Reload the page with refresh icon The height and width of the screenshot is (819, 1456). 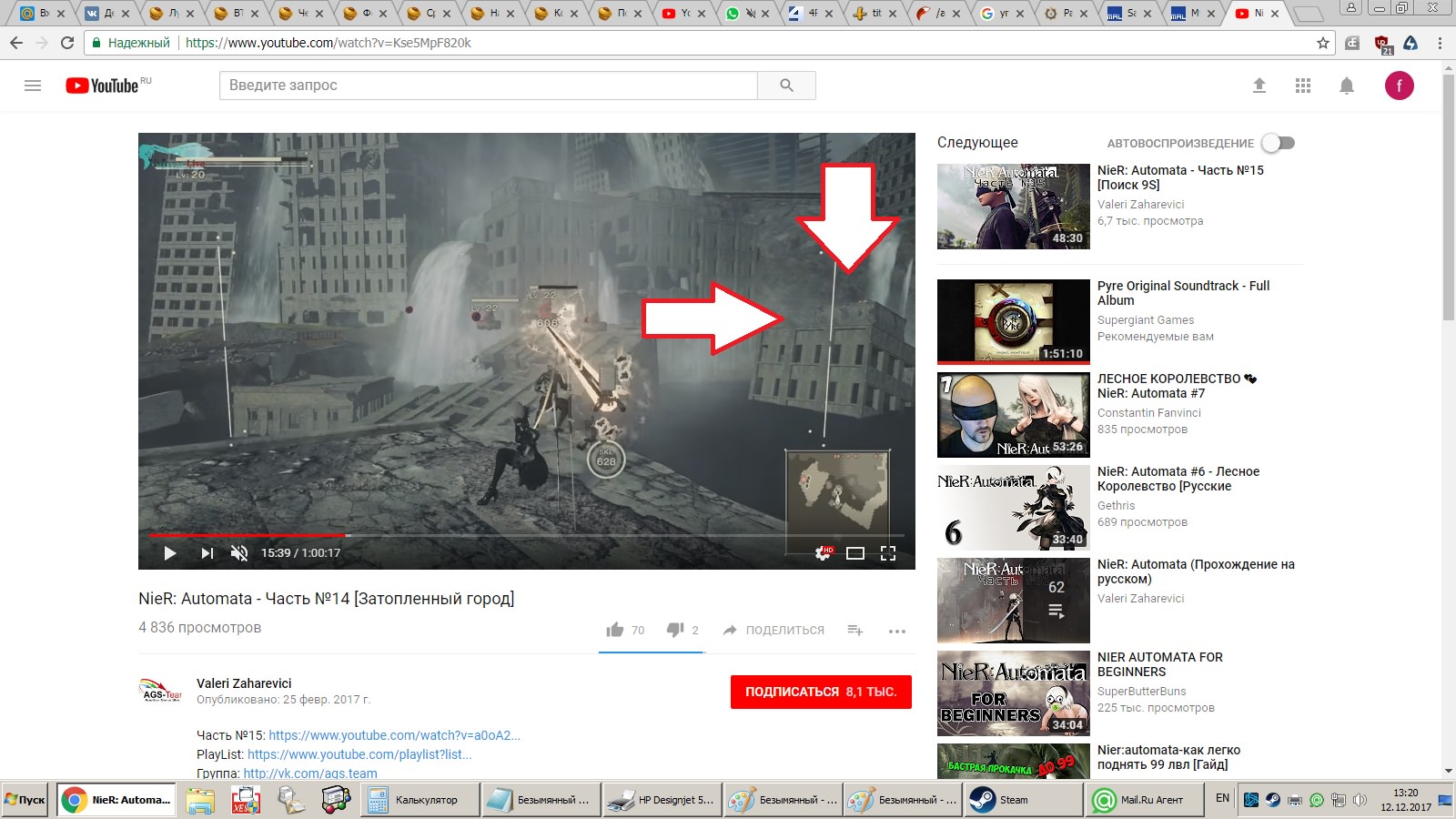click(67, 43)
